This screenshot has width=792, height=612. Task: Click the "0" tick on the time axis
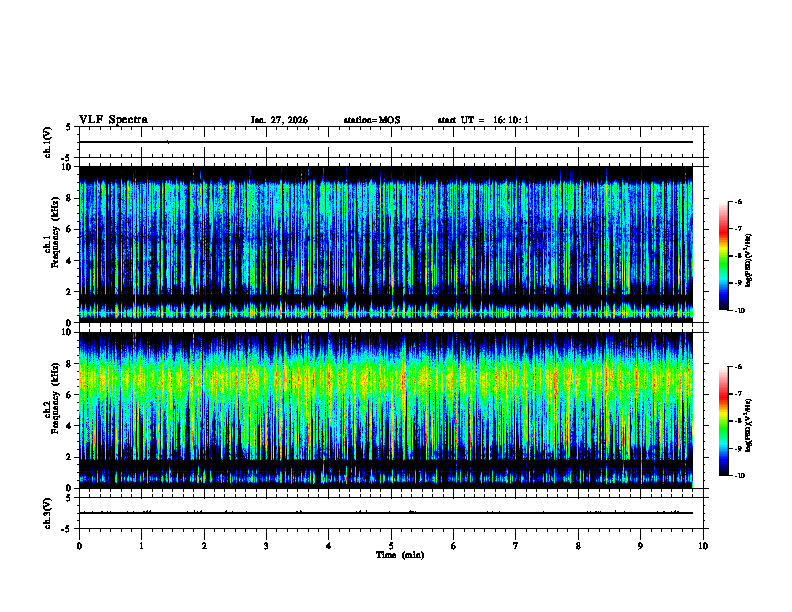click(79, 546)
